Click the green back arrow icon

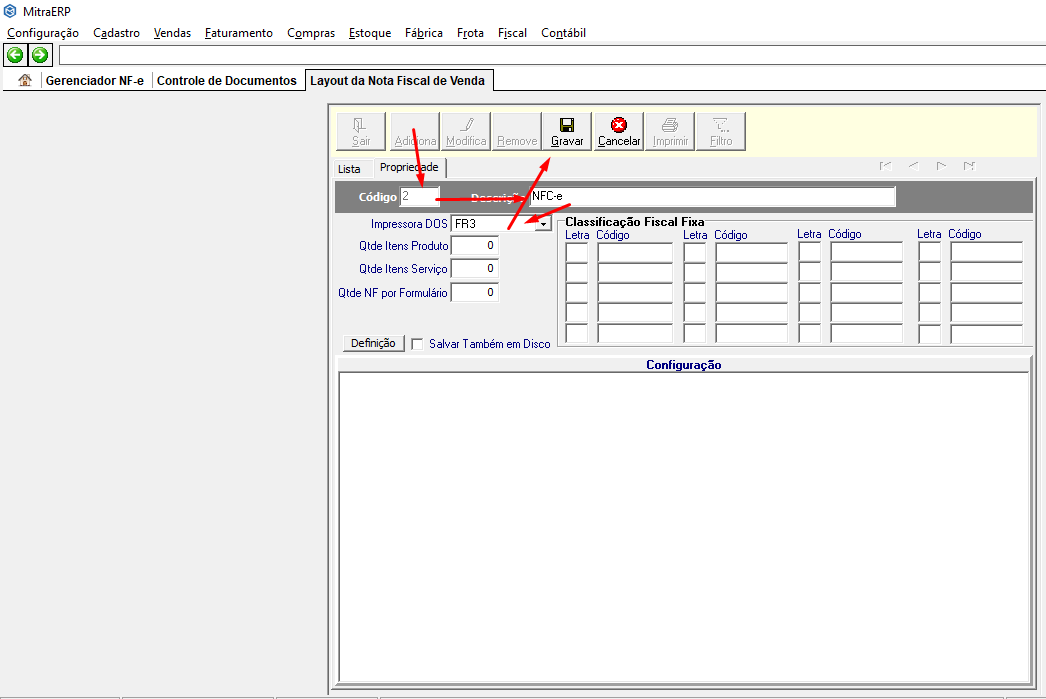coord(15,54)
